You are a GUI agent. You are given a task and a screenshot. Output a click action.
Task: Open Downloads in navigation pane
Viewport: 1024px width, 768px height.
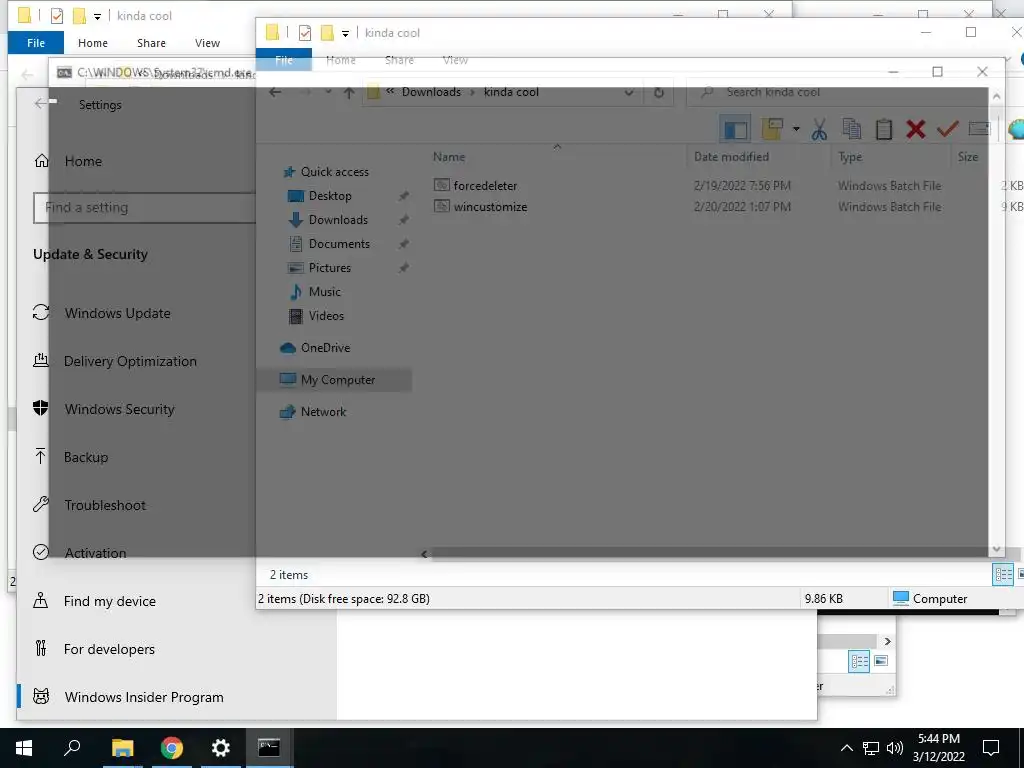tap(338, 220)
